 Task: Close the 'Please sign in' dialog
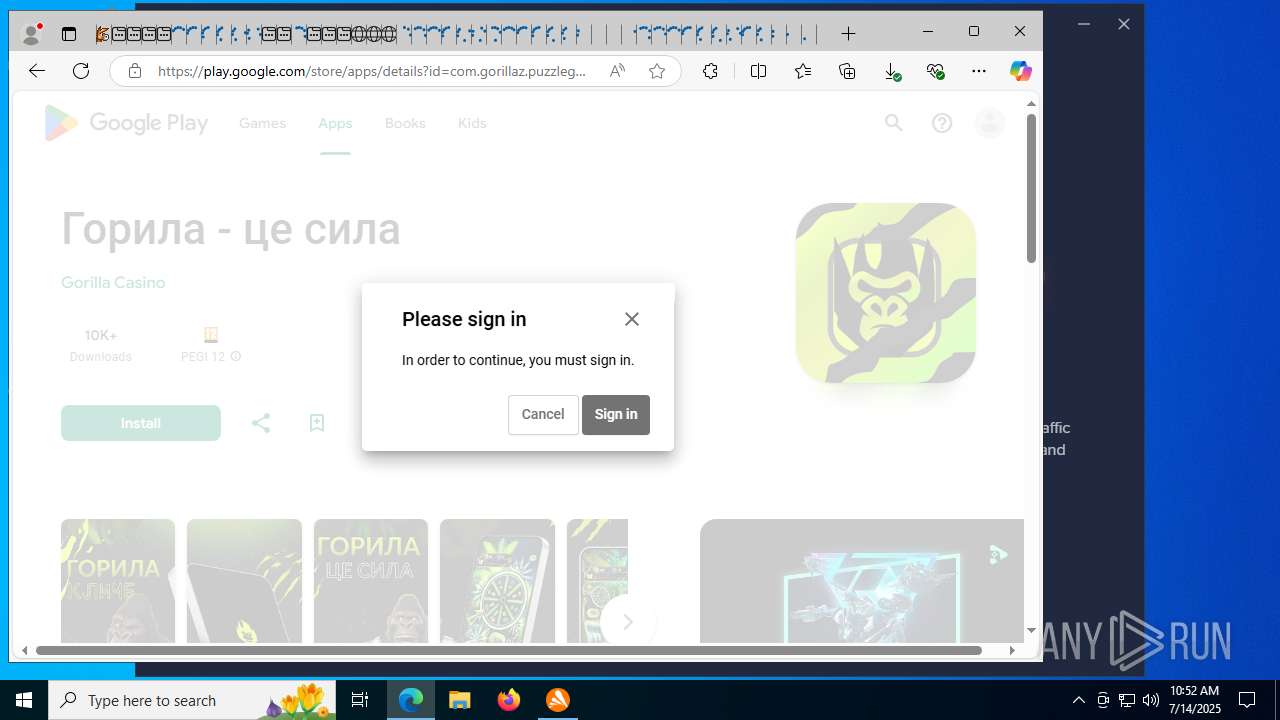(x=631, y=319)
